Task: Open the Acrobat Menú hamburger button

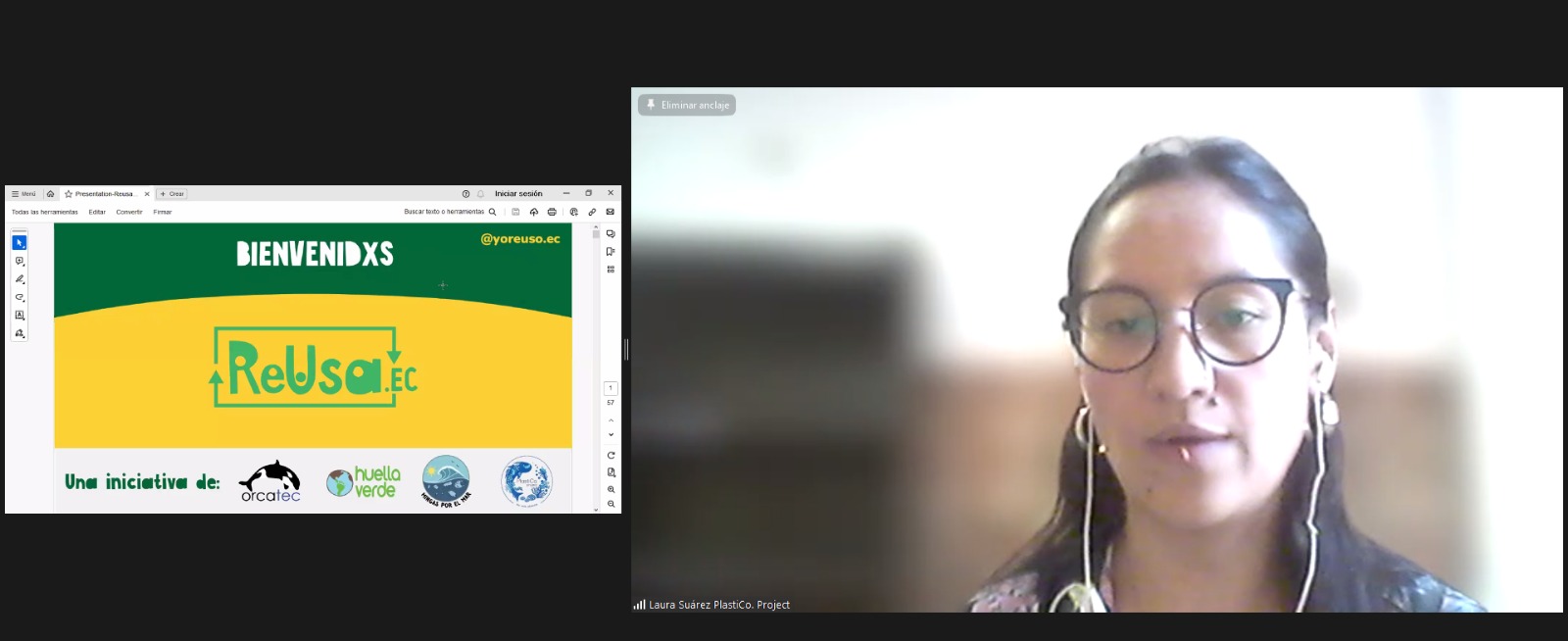Action: [x=24, y=194]
